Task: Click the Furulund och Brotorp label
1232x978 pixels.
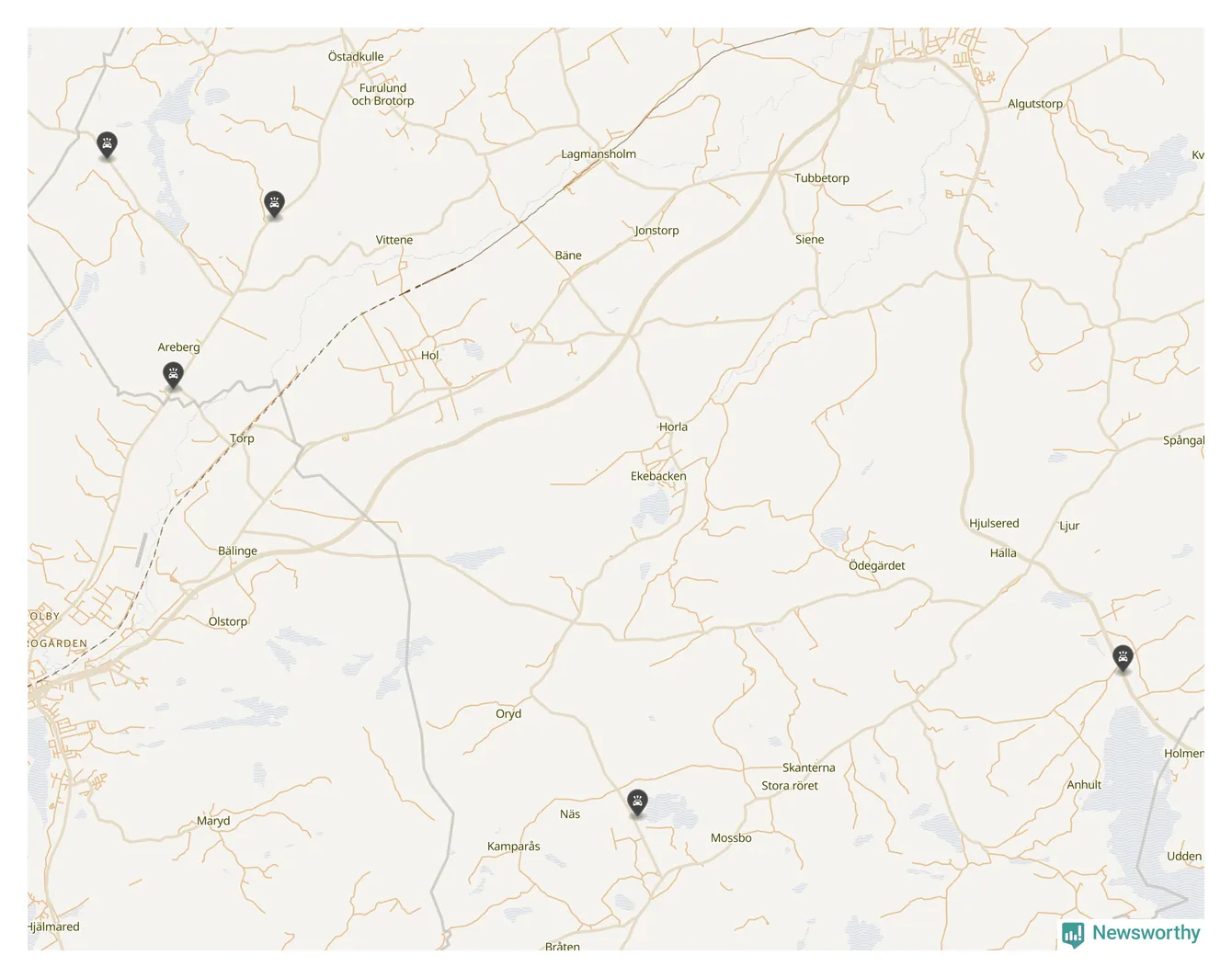Action: [383, 95]
